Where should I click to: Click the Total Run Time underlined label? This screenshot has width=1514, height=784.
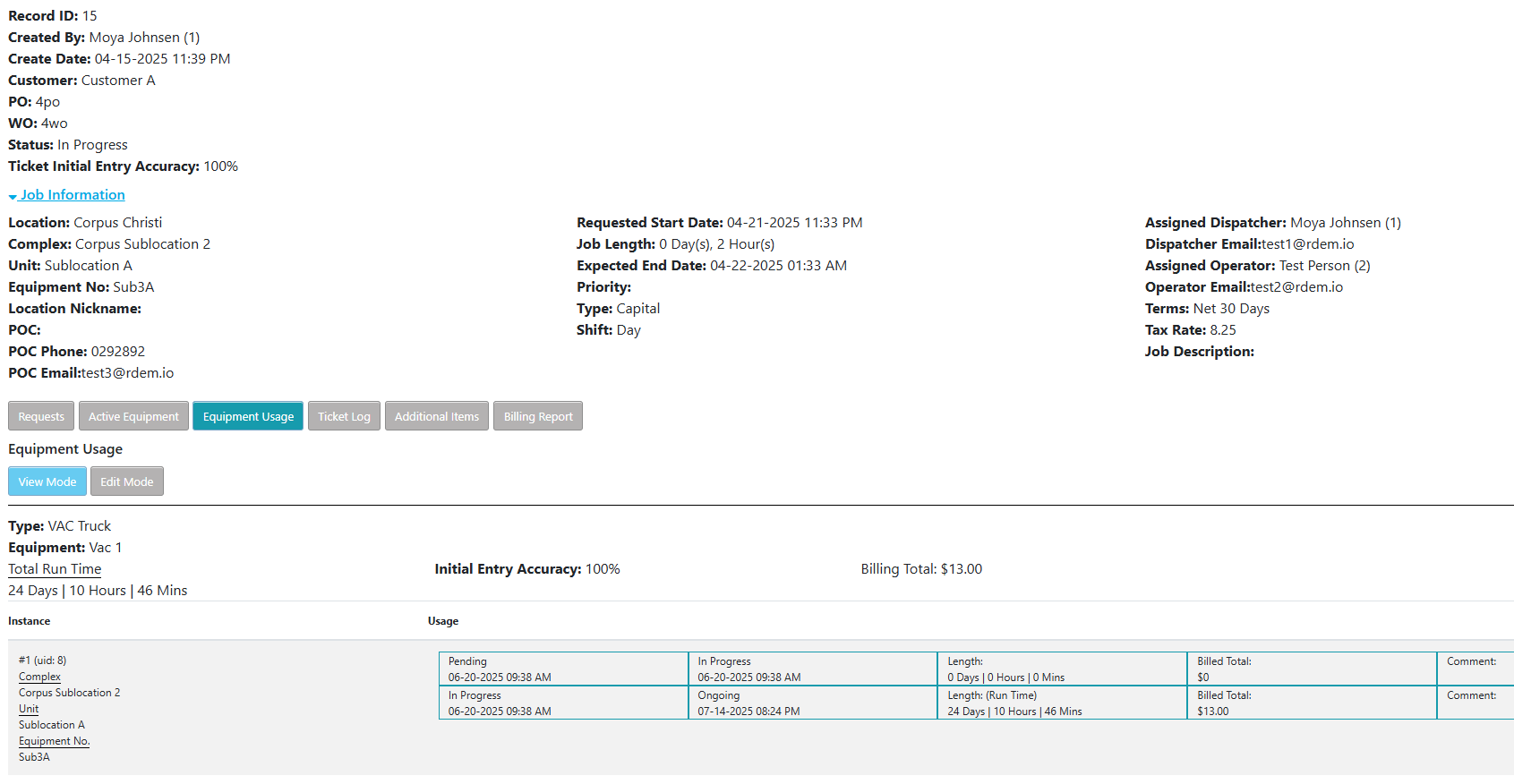click(x=55, y=569)
